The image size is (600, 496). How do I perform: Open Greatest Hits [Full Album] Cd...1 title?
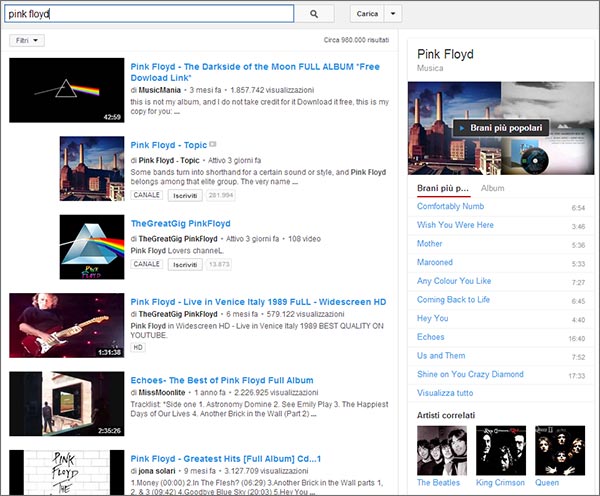225,459
